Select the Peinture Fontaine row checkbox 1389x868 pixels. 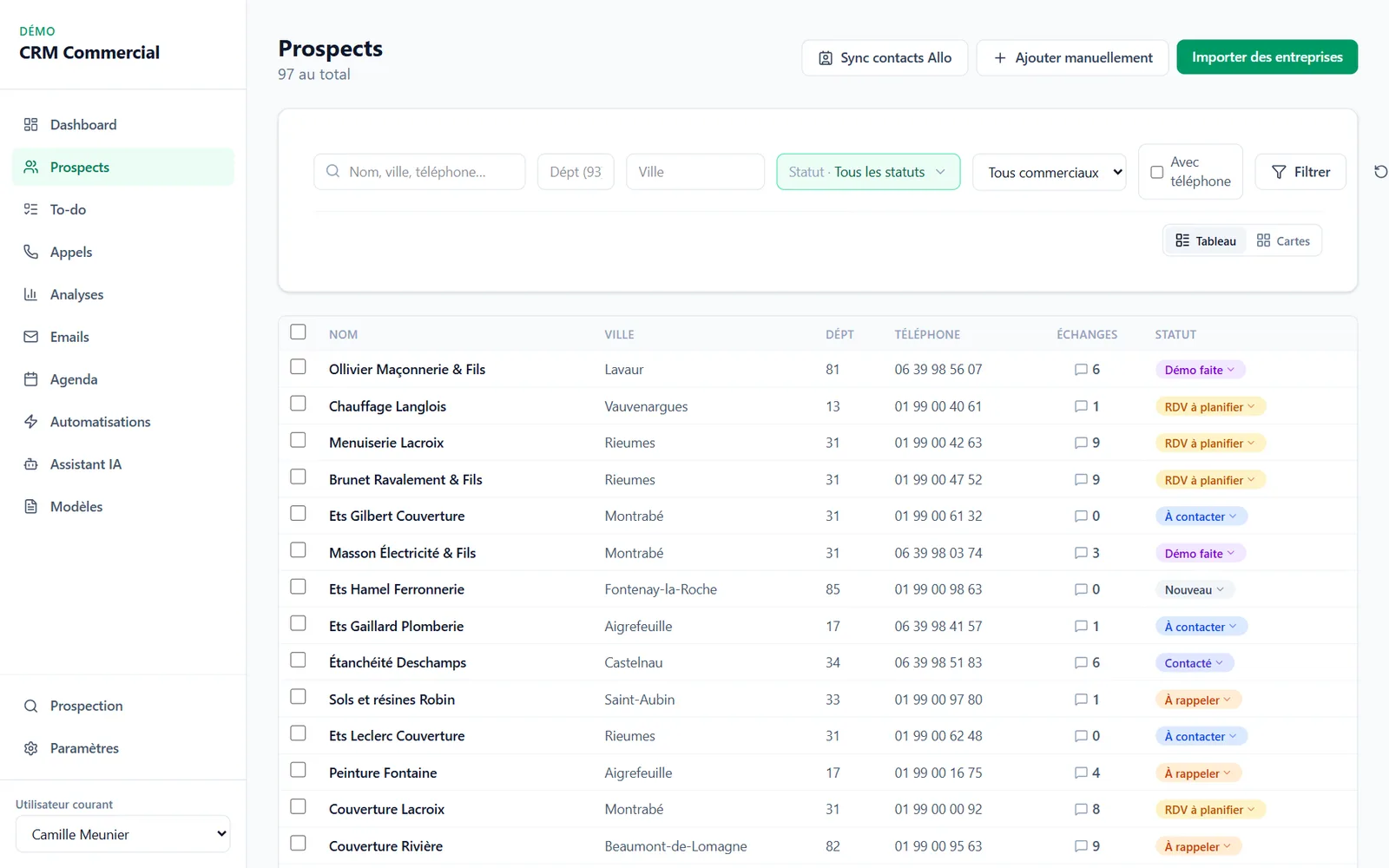tap(298, 770)
